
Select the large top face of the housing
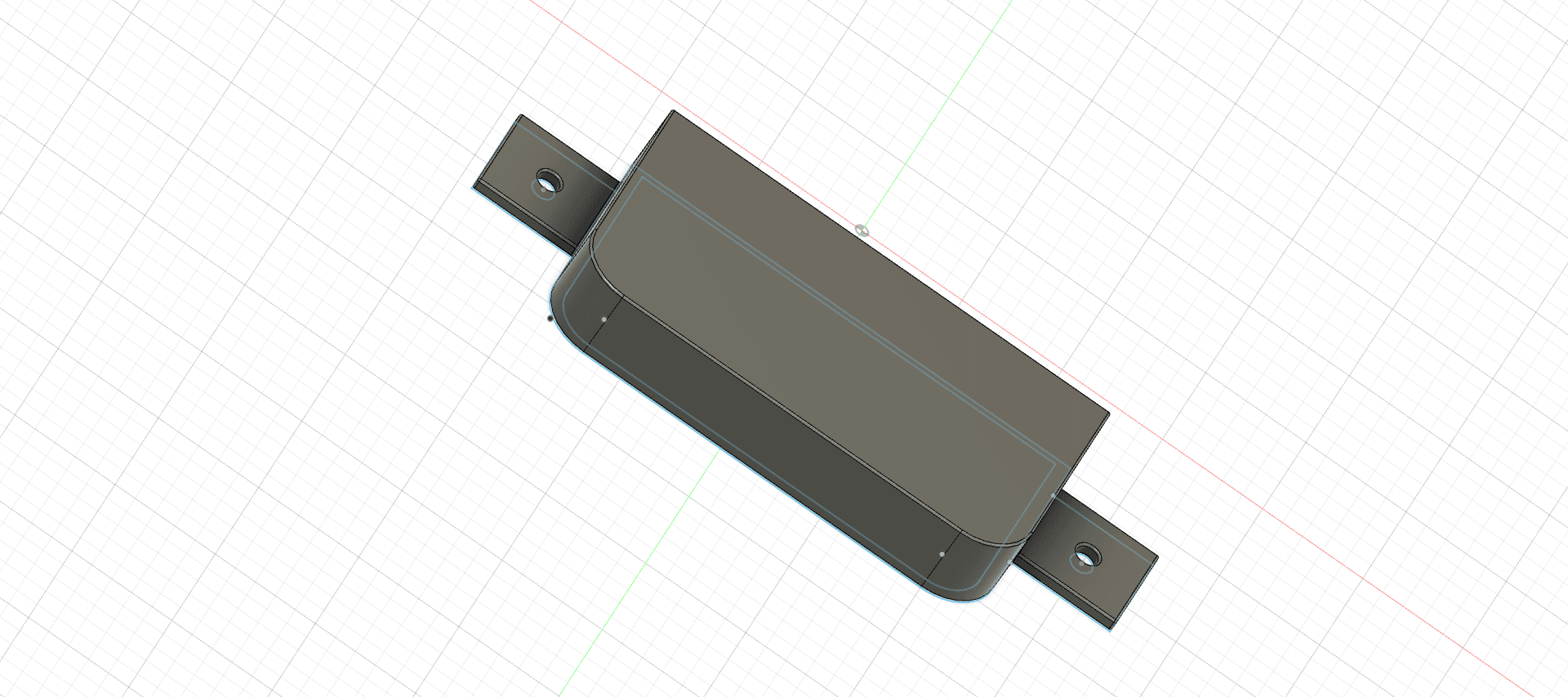[849, 327]
